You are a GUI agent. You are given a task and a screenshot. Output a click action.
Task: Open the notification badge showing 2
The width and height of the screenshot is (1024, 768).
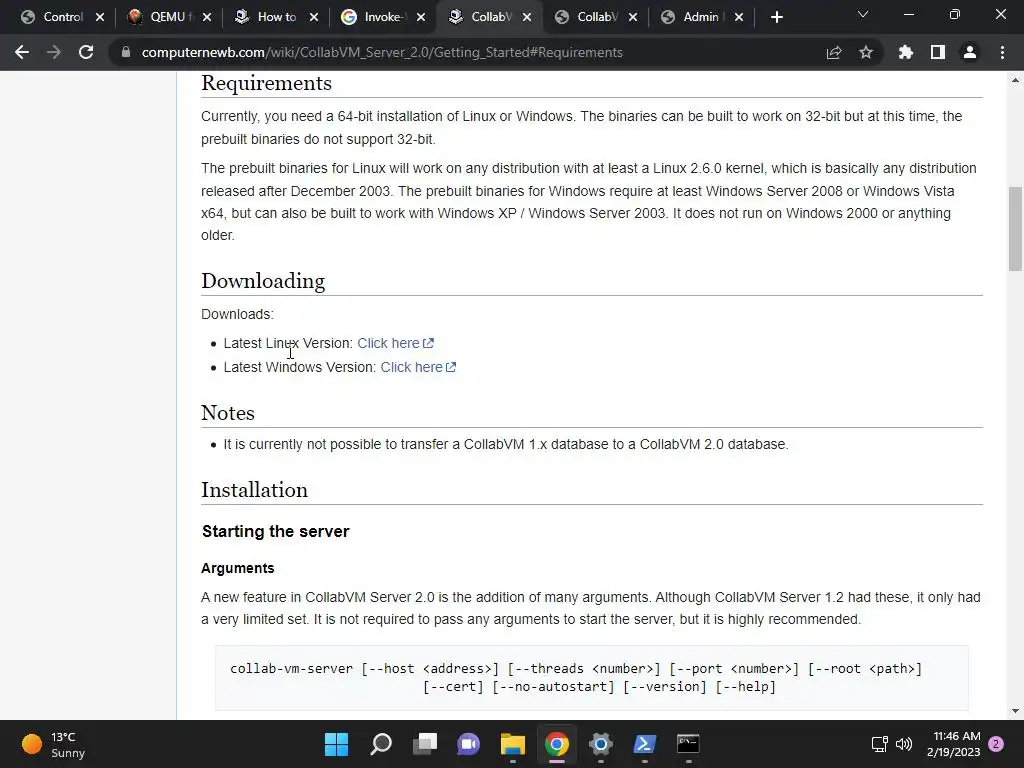(996, 744)
